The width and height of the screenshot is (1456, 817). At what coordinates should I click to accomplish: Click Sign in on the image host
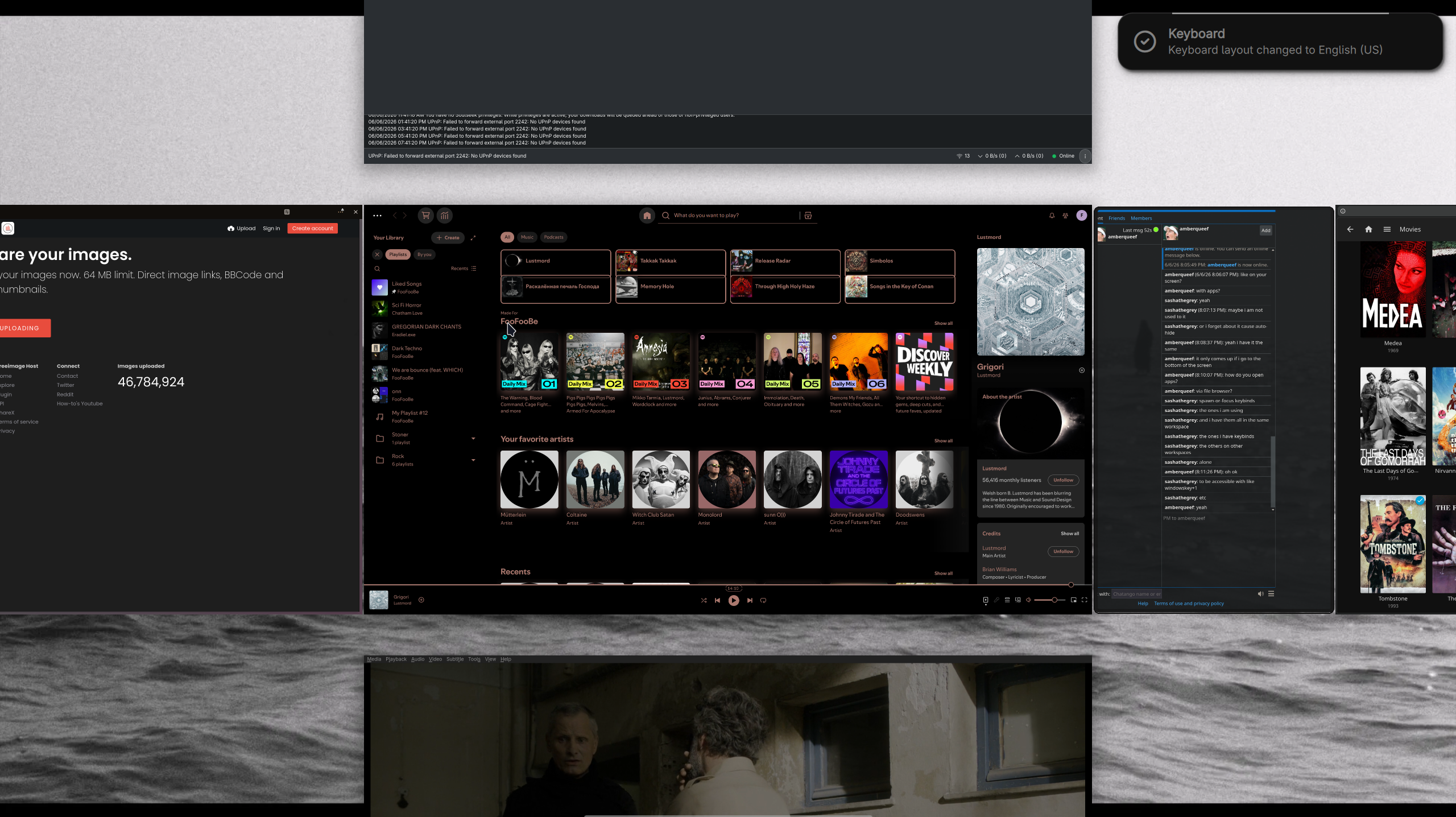271,228
